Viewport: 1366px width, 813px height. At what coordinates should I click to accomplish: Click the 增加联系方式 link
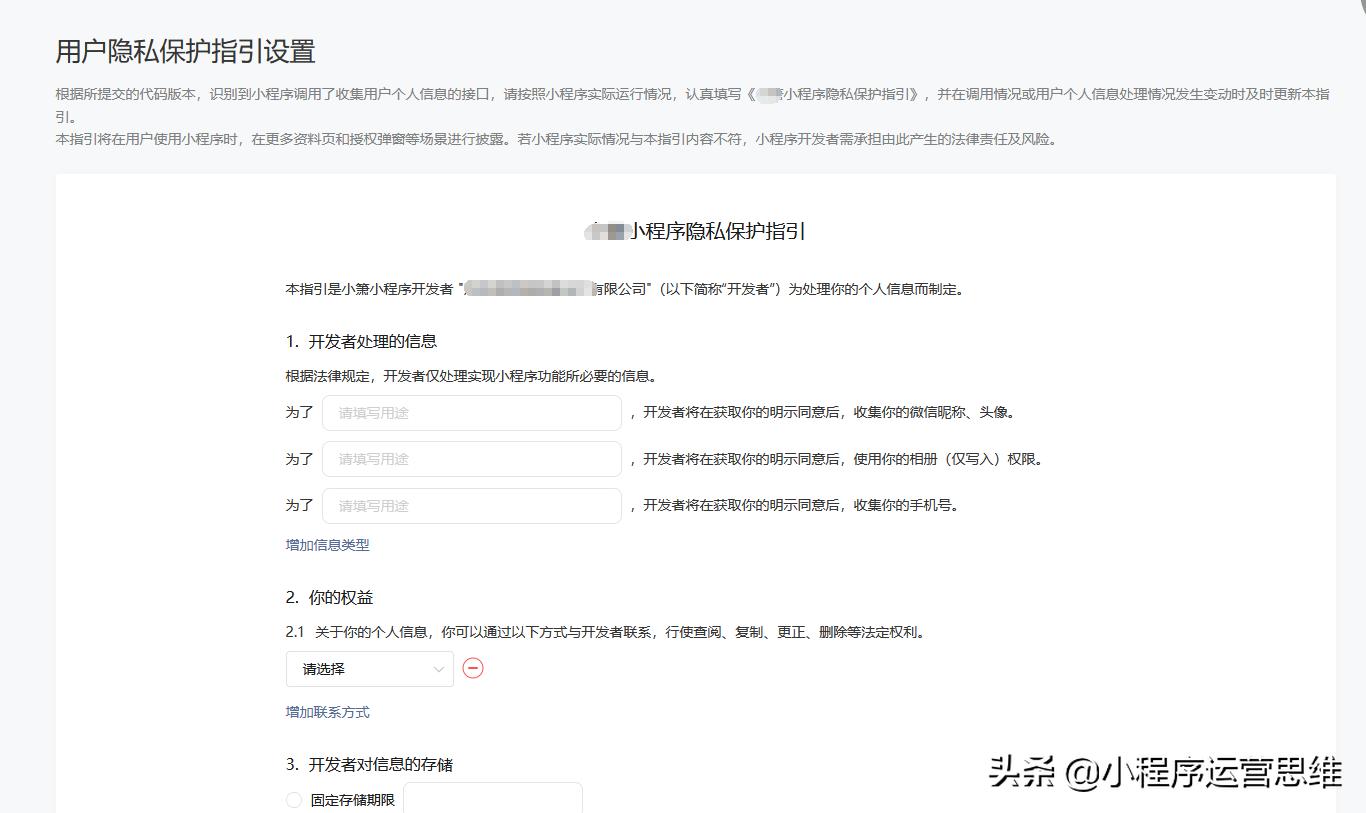(328, 712)
